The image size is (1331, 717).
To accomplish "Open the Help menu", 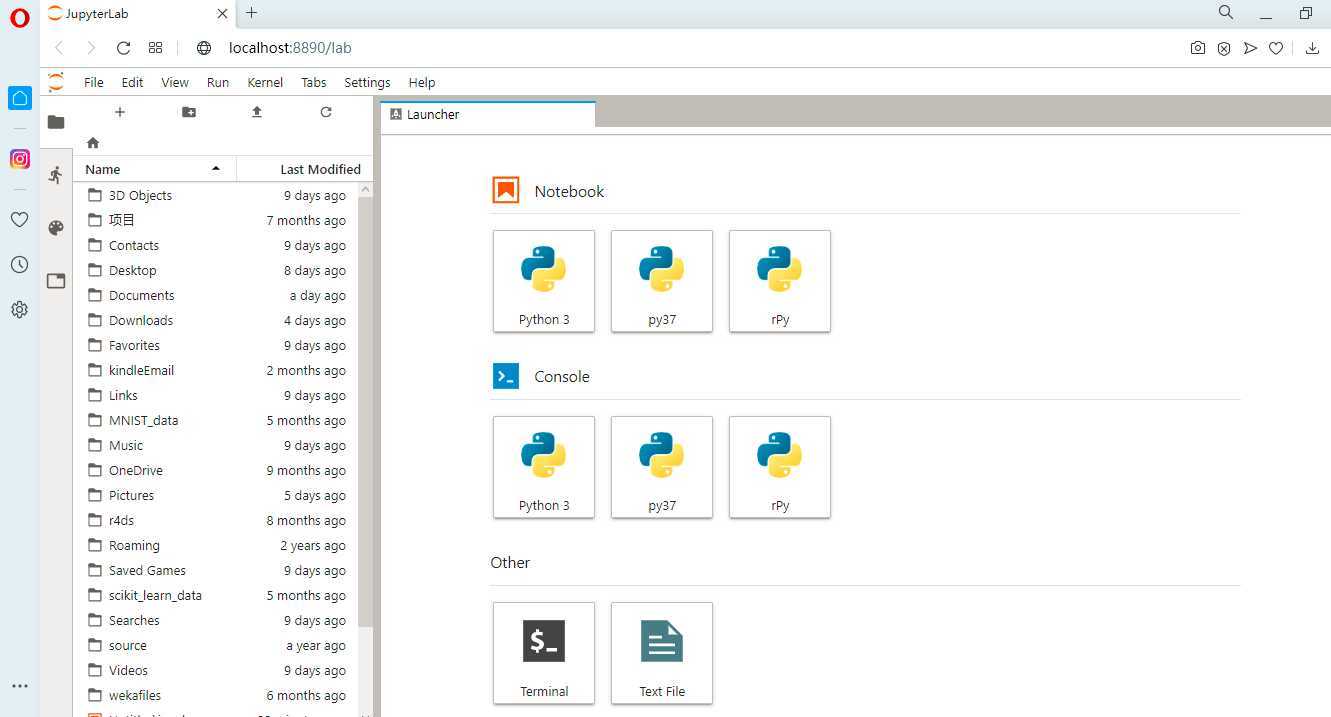I will [422, 82].
